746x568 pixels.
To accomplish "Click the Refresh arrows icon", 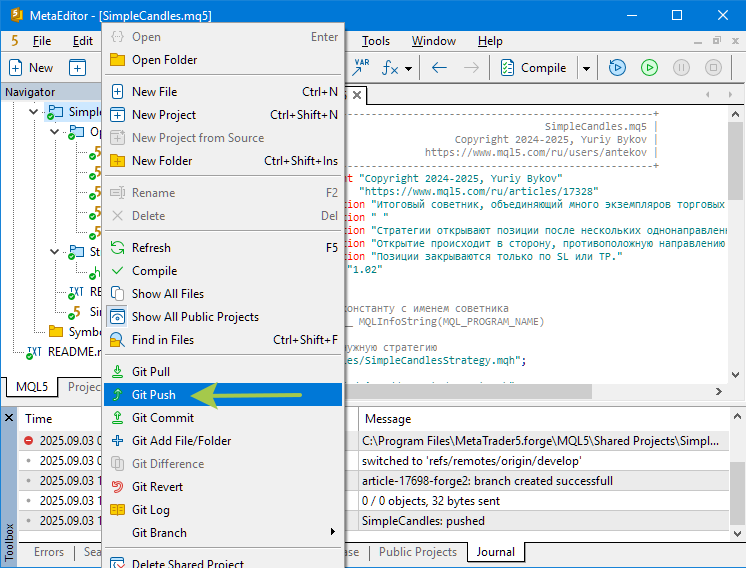I will pos(118,248).
